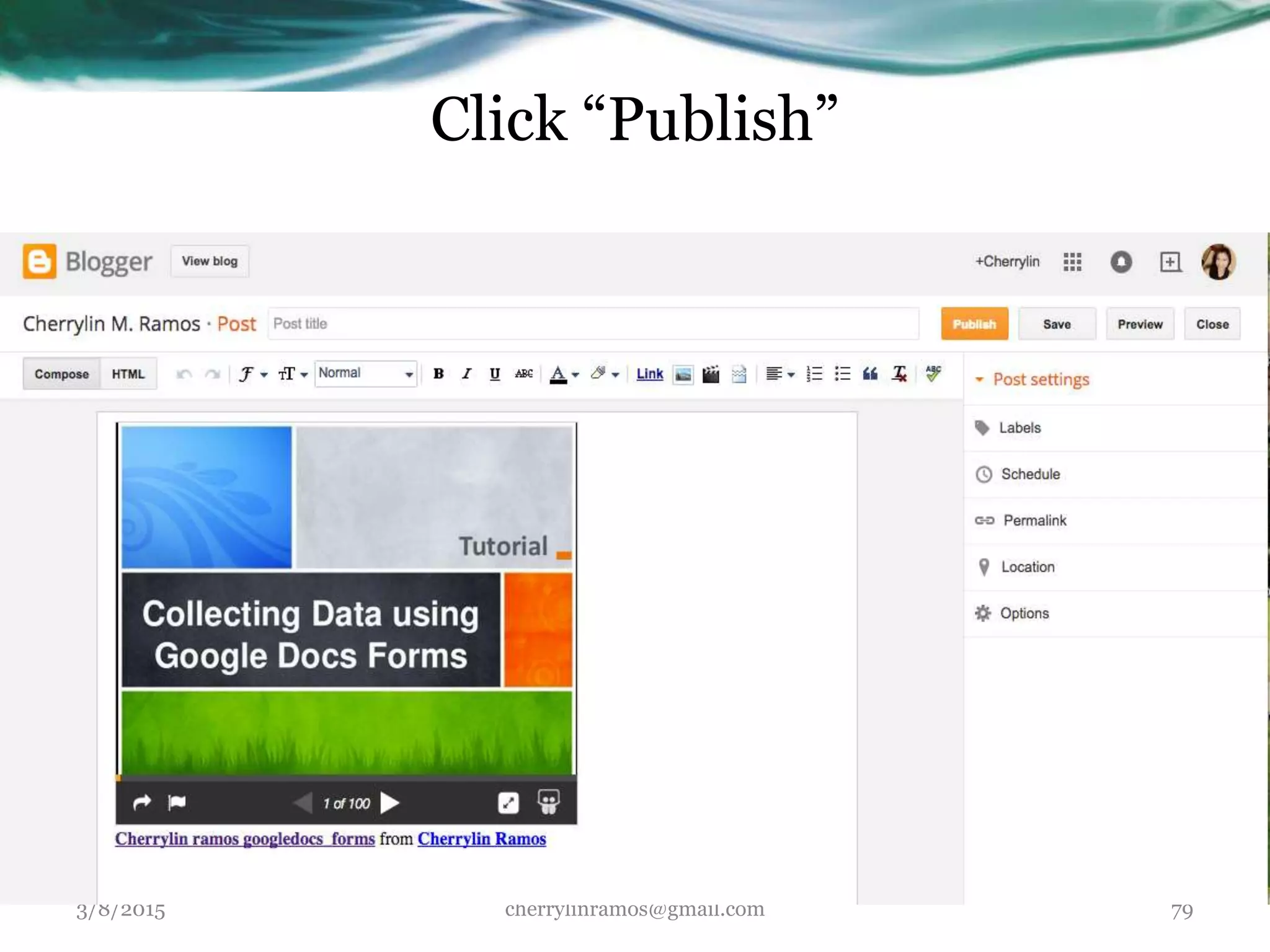Click into the Post title field

(x=593, y=324)
